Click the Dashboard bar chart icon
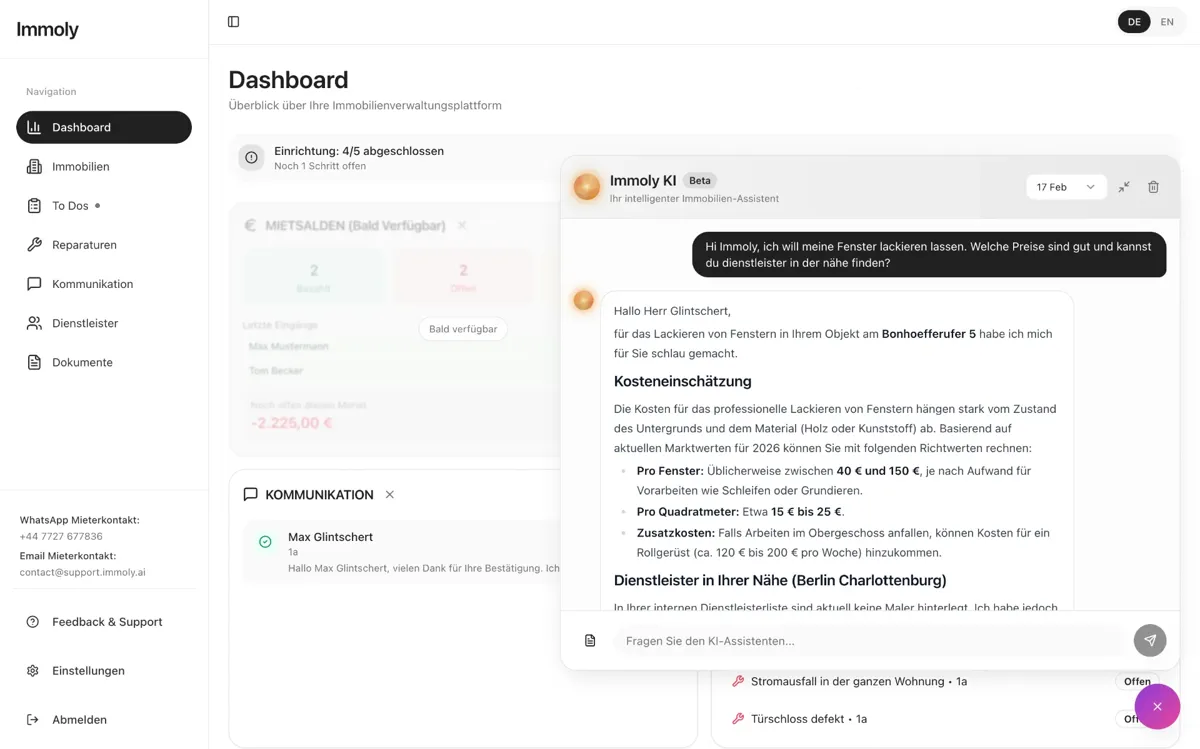Image resolution: width=1200 pixels, height=749 pixels. (34, 127)
